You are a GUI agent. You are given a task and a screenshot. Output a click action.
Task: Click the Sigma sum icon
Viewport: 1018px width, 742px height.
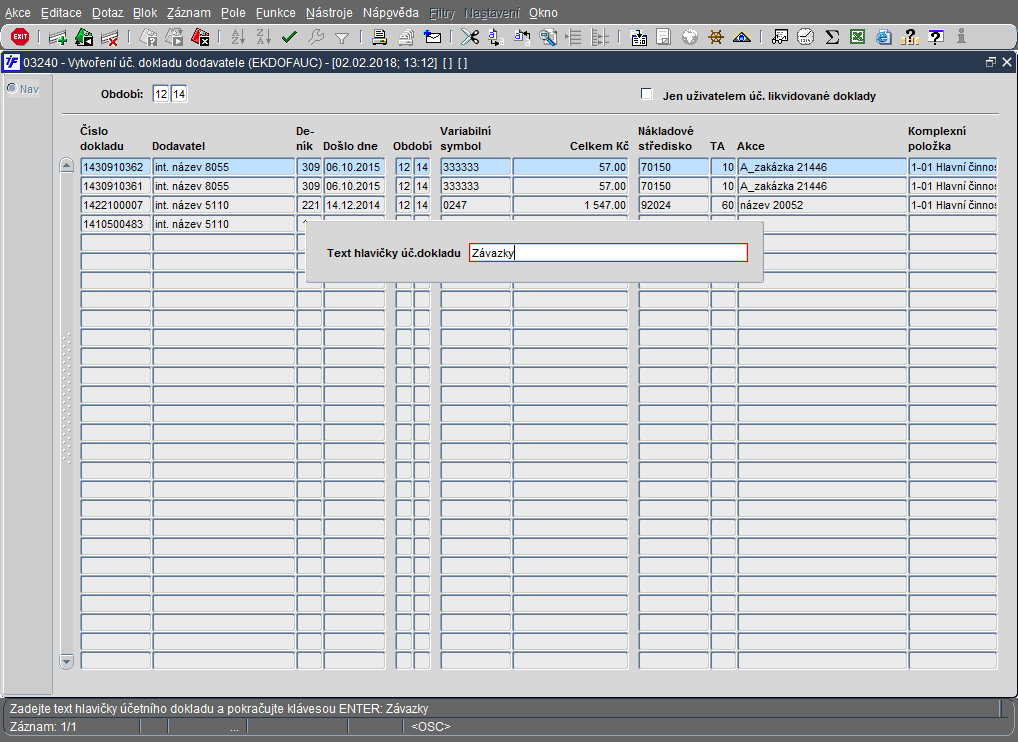pos(832,38)
